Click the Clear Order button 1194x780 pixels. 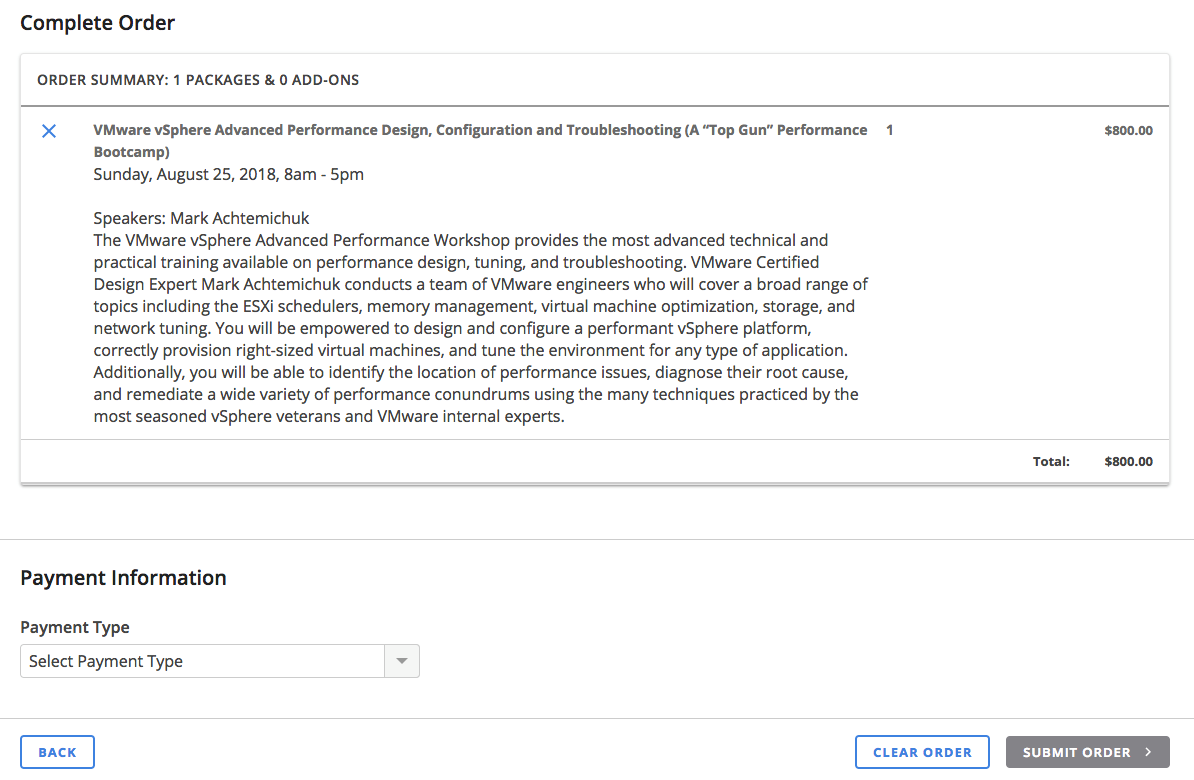pyautogui.click(x=922, y=753)
